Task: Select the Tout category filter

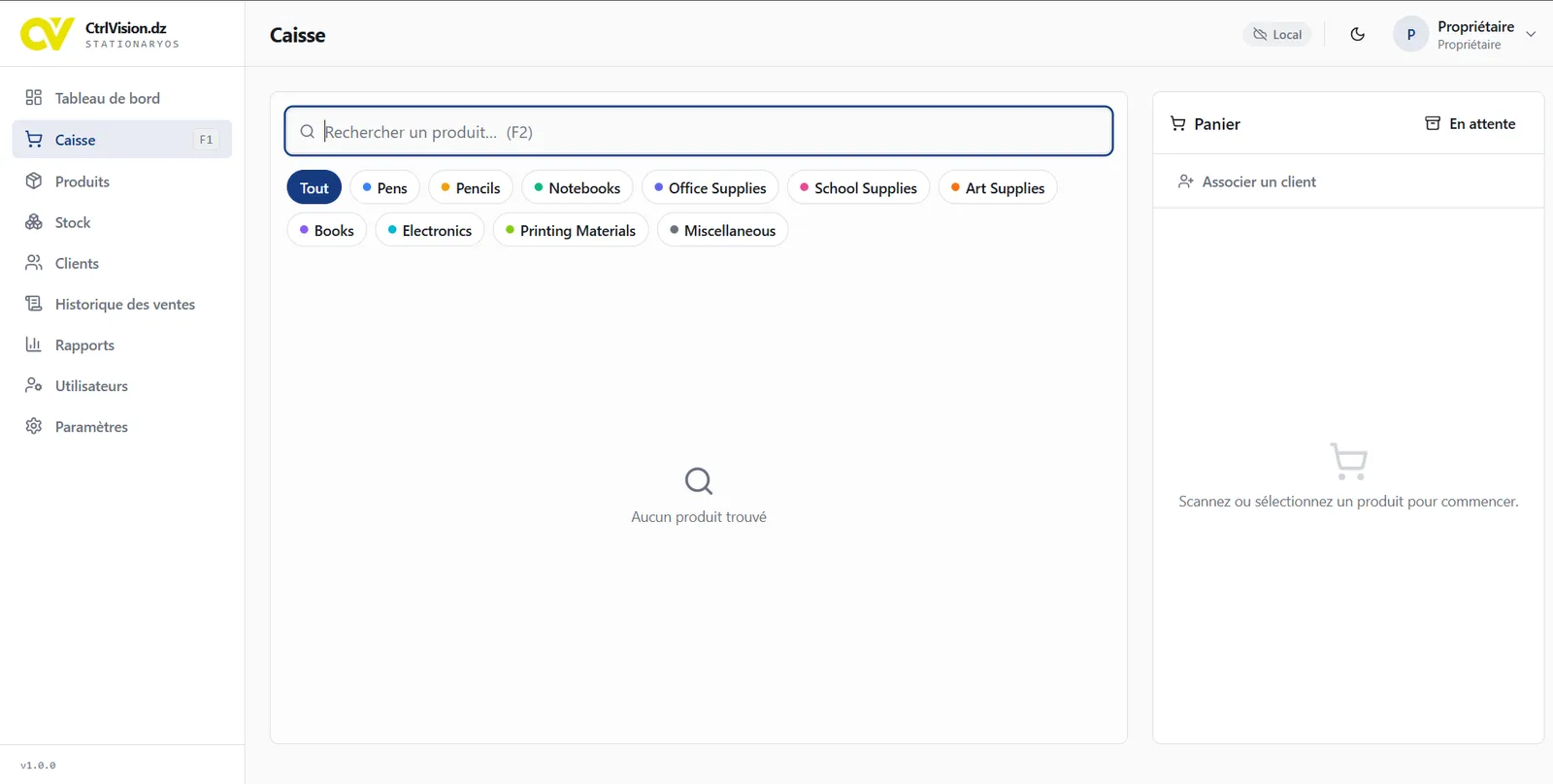Action: coord(314,188)
